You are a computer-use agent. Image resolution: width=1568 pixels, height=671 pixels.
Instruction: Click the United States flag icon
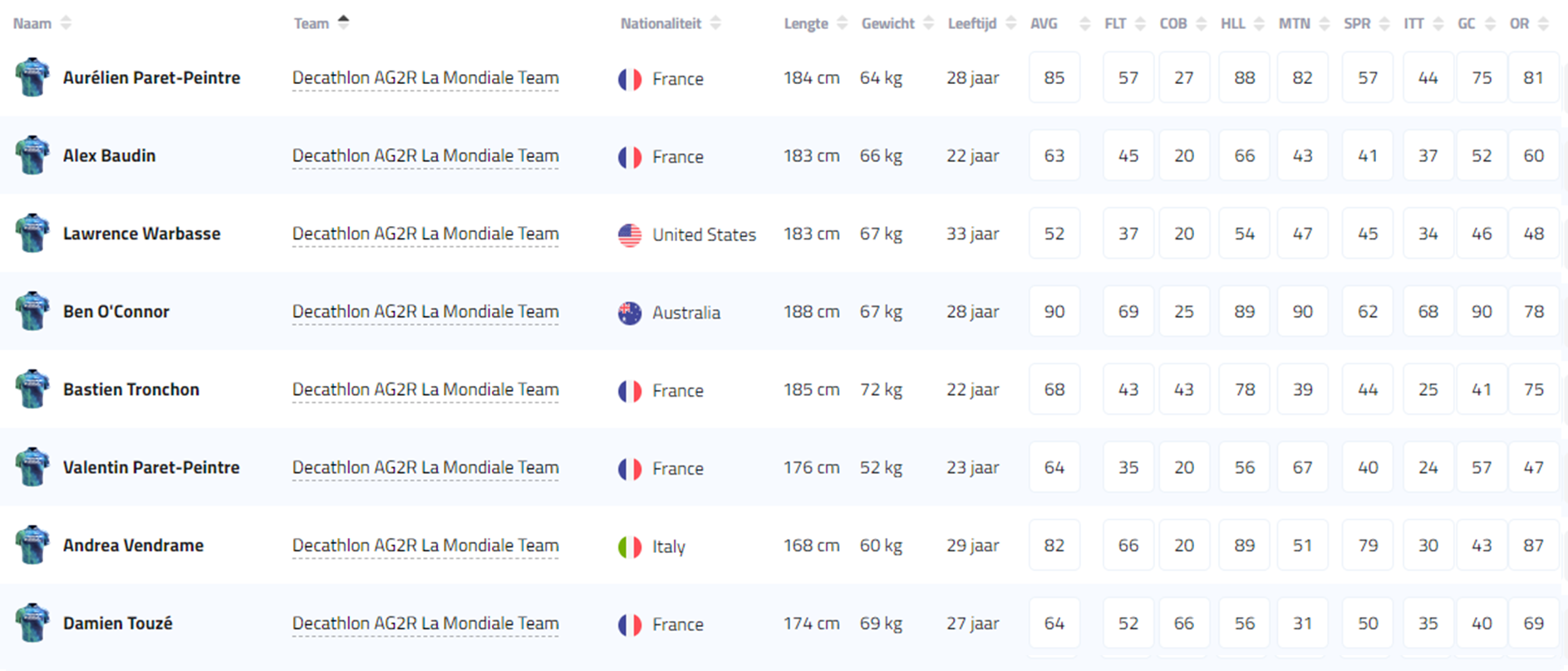(x=630, y=235)
